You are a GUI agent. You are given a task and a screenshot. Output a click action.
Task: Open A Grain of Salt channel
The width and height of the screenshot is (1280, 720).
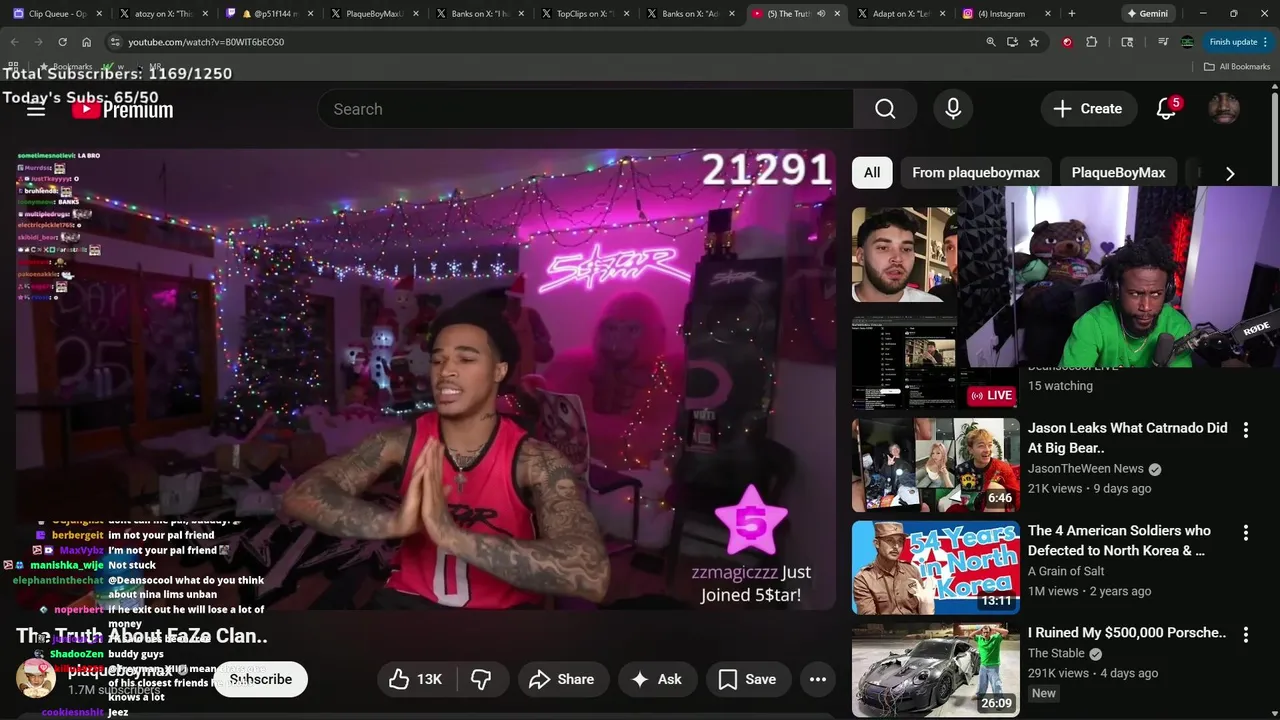pyautogui.click(x=1066, y=571)
